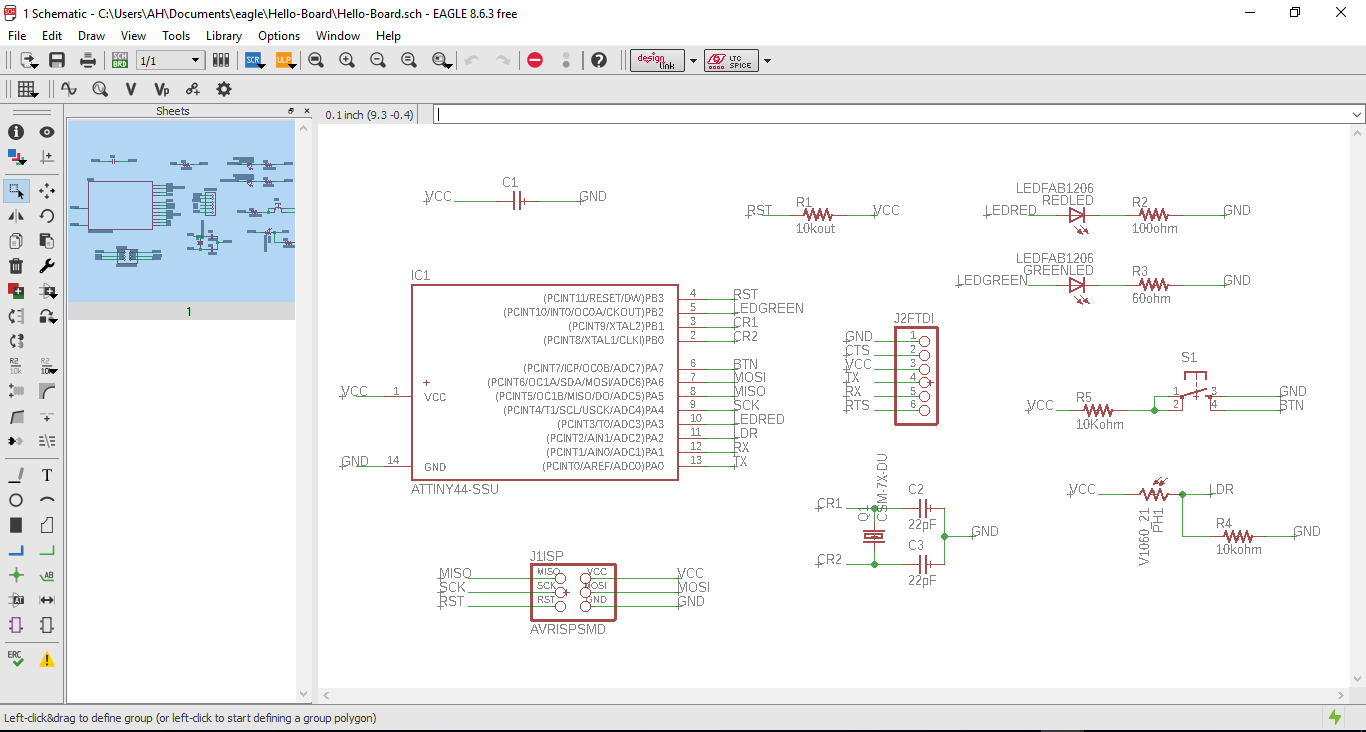The width and height of the screenshot is (1366, 732).
Task: Select the Group selection tool
Action: (x=16, y=190)
